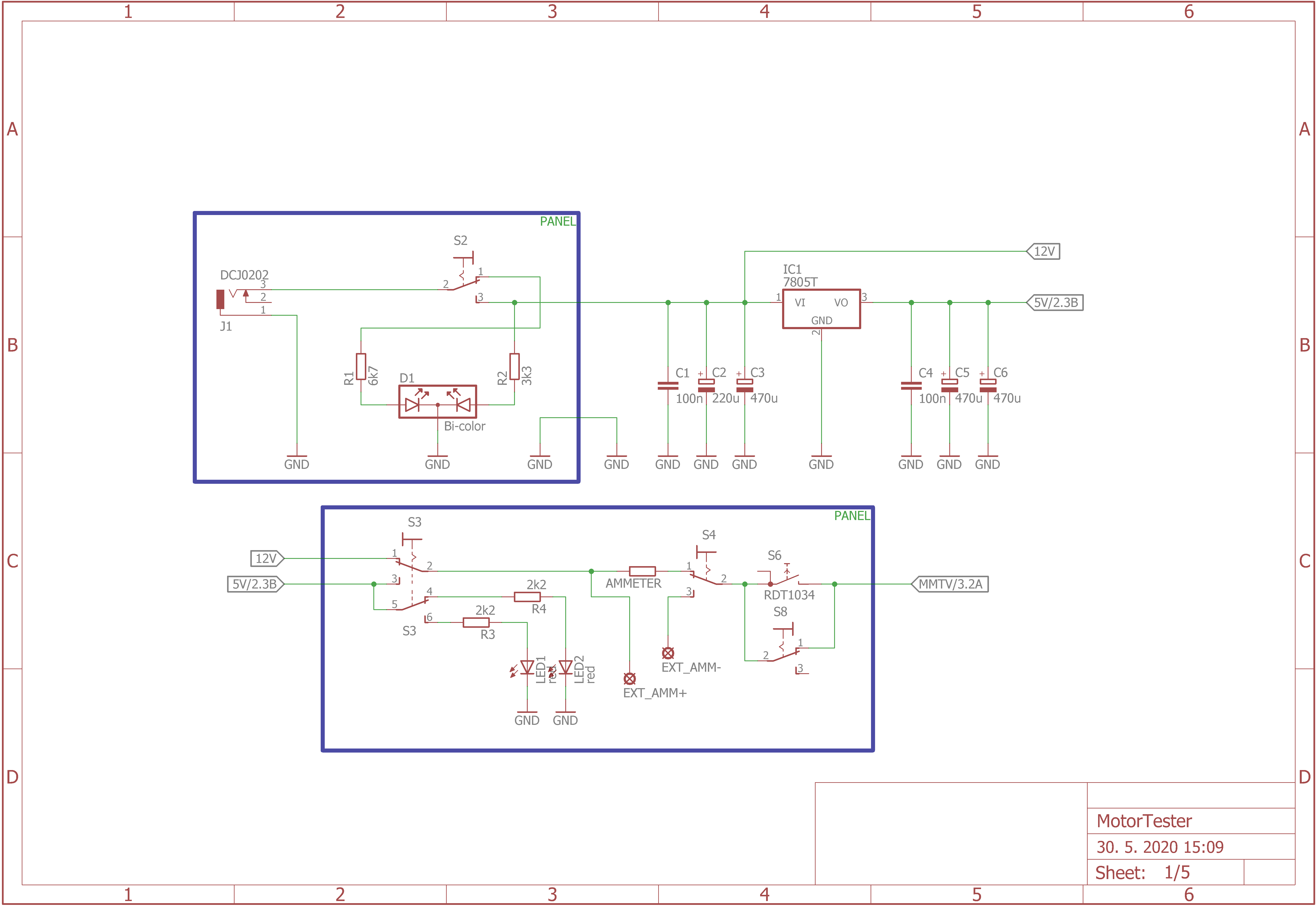Screen dimensions: 1316x907
Task: Click the RDT1034 value text
Action: tap(789, 595)
